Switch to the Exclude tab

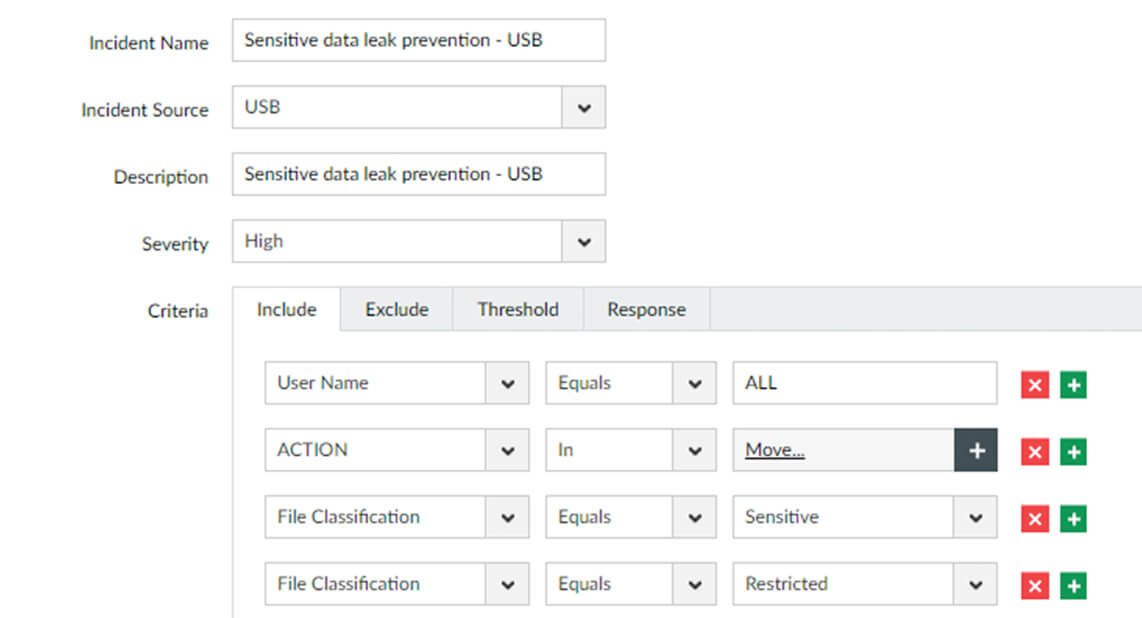coord(396,310)
